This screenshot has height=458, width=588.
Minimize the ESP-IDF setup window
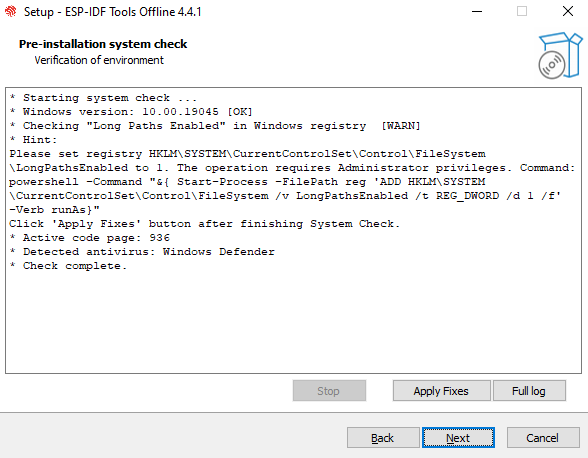point(477,12)
